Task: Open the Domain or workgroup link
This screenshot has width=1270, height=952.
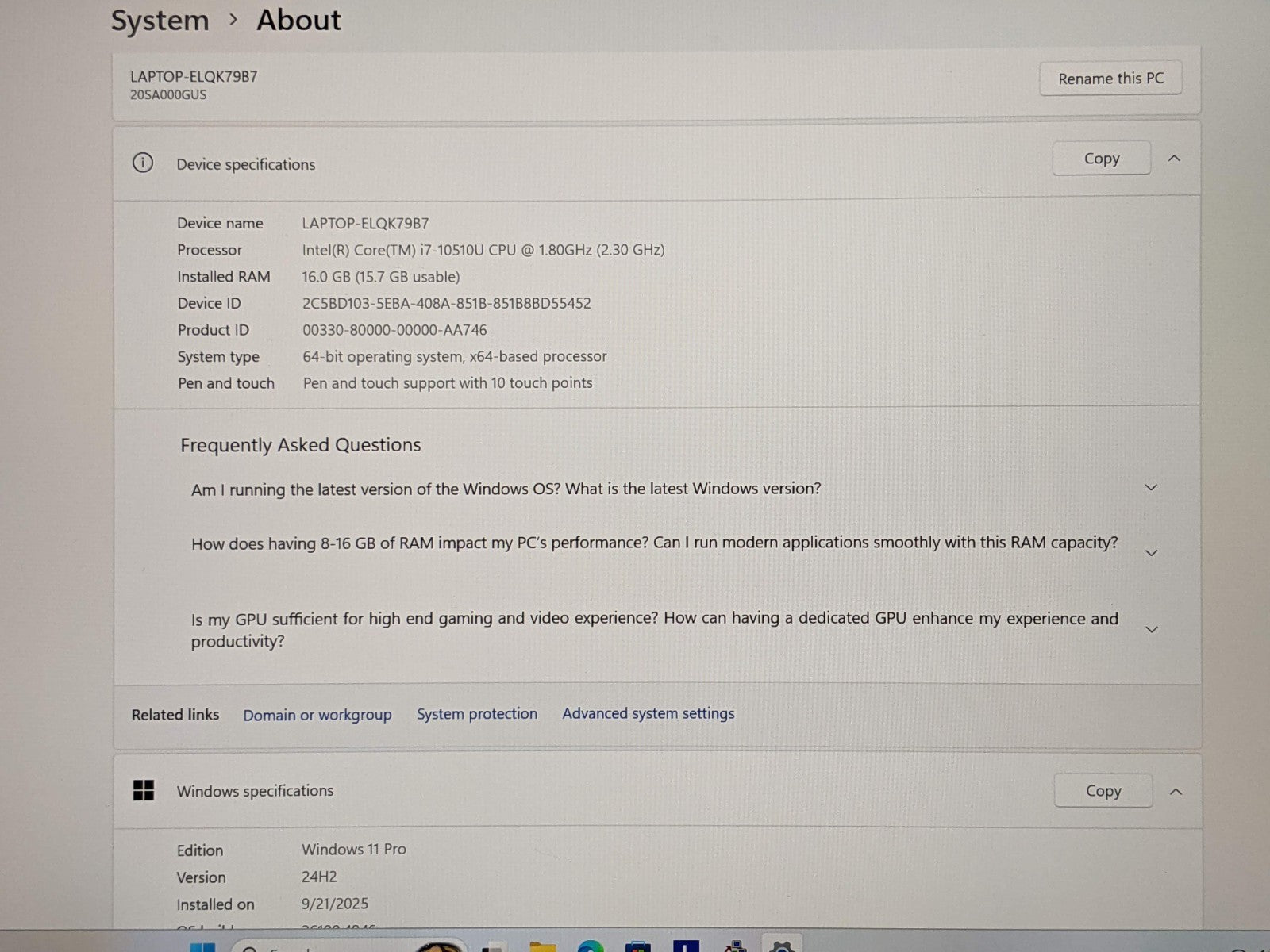Action: tap(317, 715)
